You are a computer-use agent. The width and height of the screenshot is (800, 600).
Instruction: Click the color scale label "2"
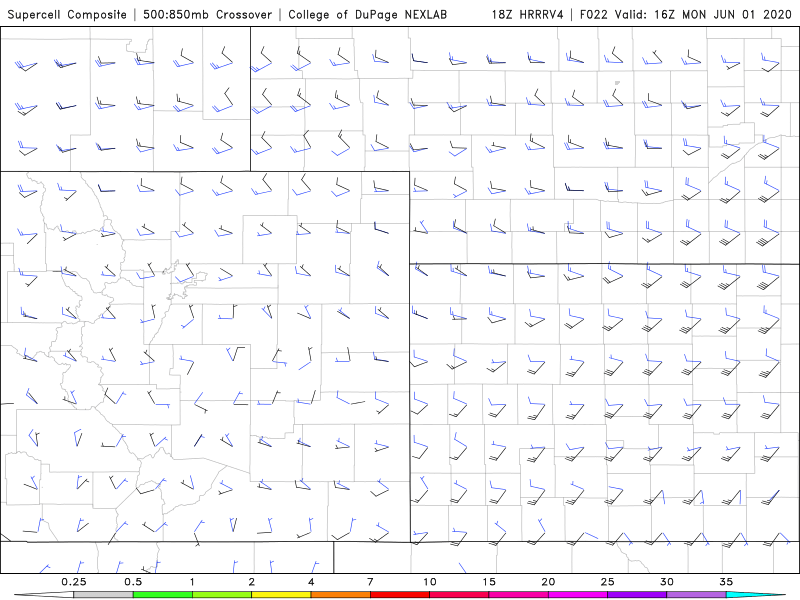click(x=252, y=582)
